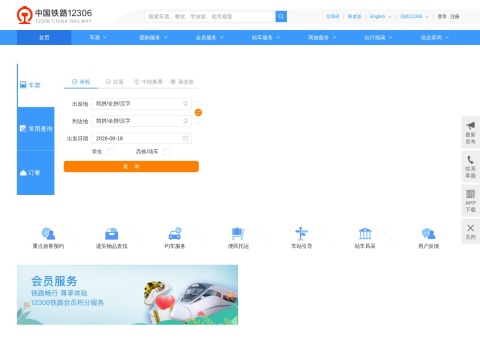Image resolution: width=480 pixels, height=360 pixels.
Task: Click the orange 查询 search button
Action: [131, 166]
